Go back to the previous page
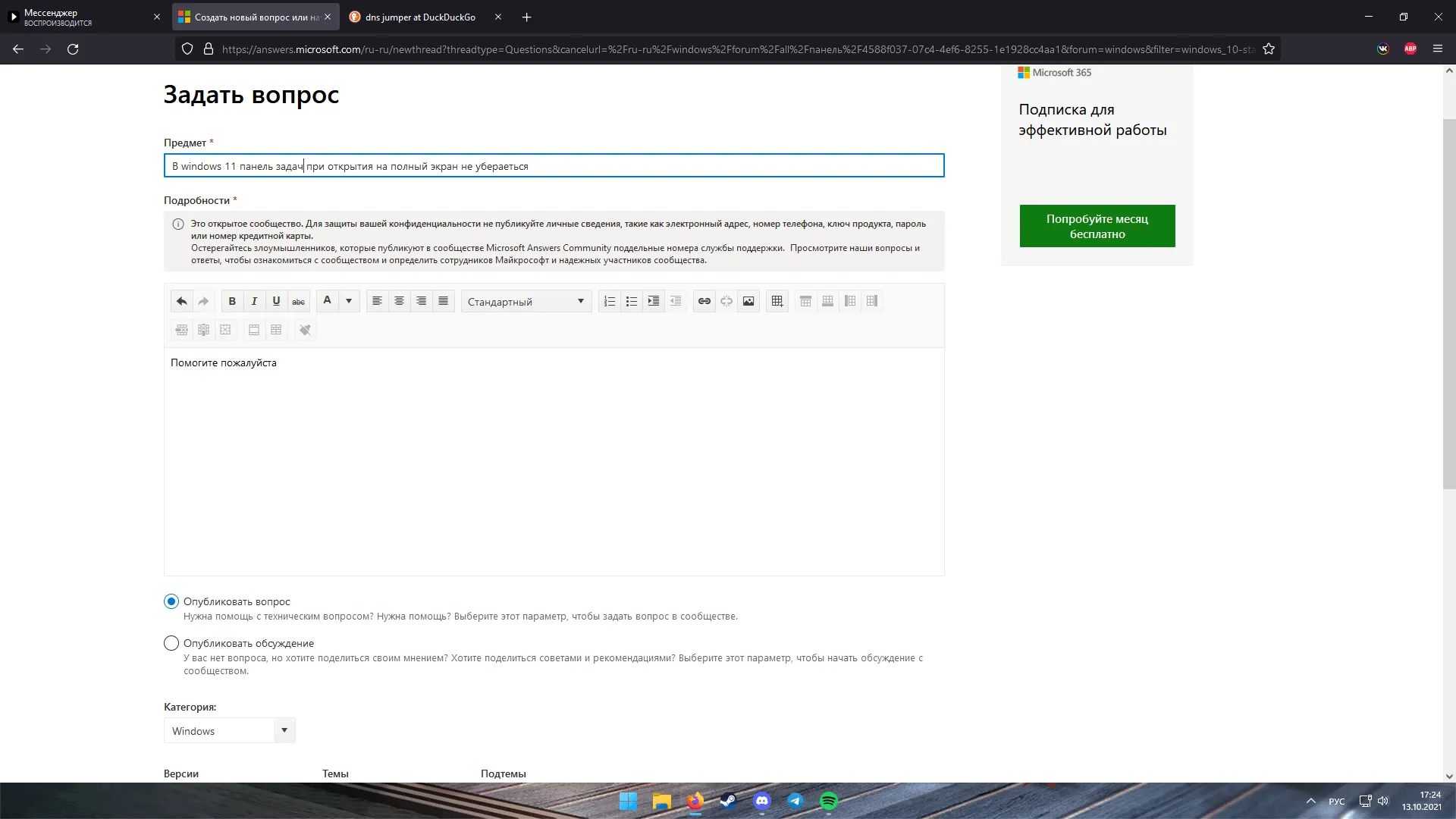 click(18, 49)
